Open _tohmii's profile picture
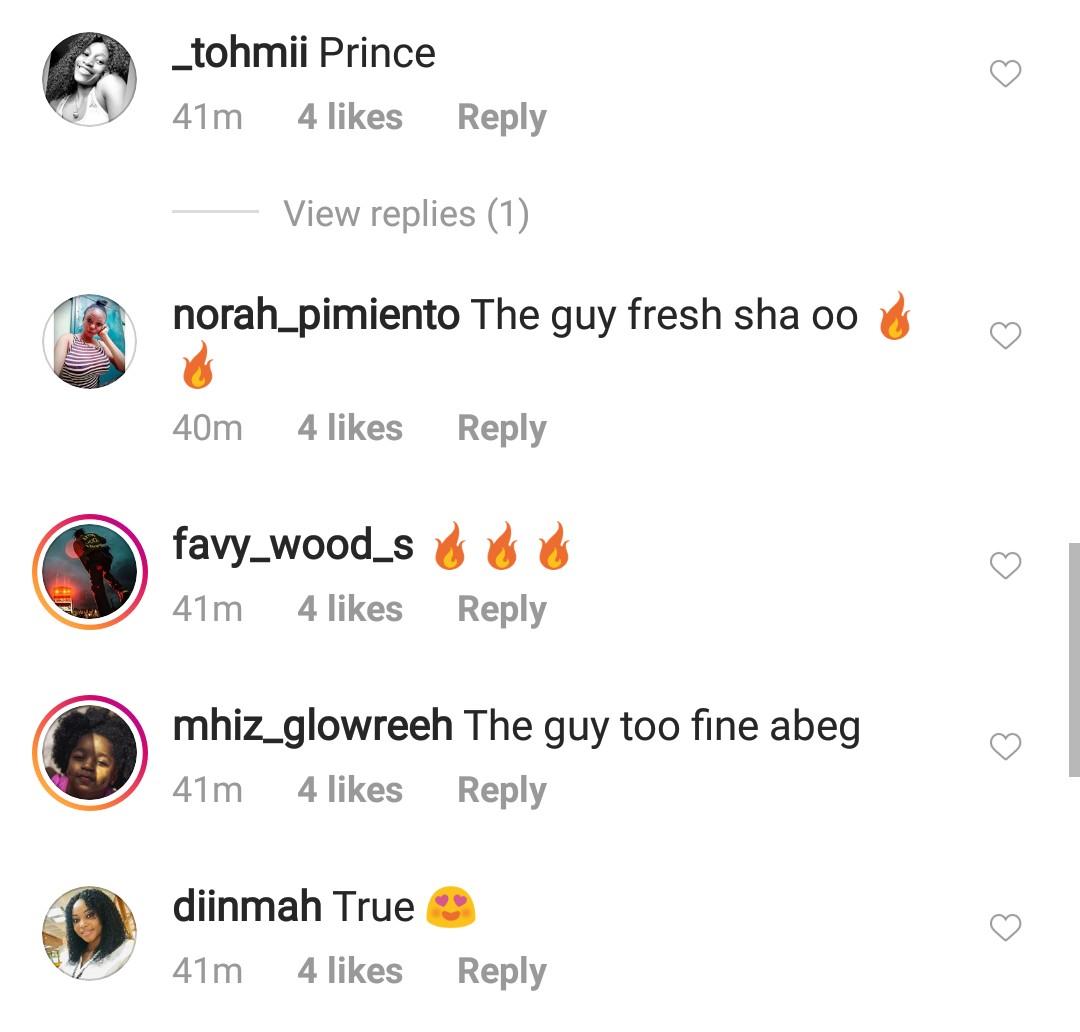Viewport: 1080px width, 1032px height. [x=89, y=79]
